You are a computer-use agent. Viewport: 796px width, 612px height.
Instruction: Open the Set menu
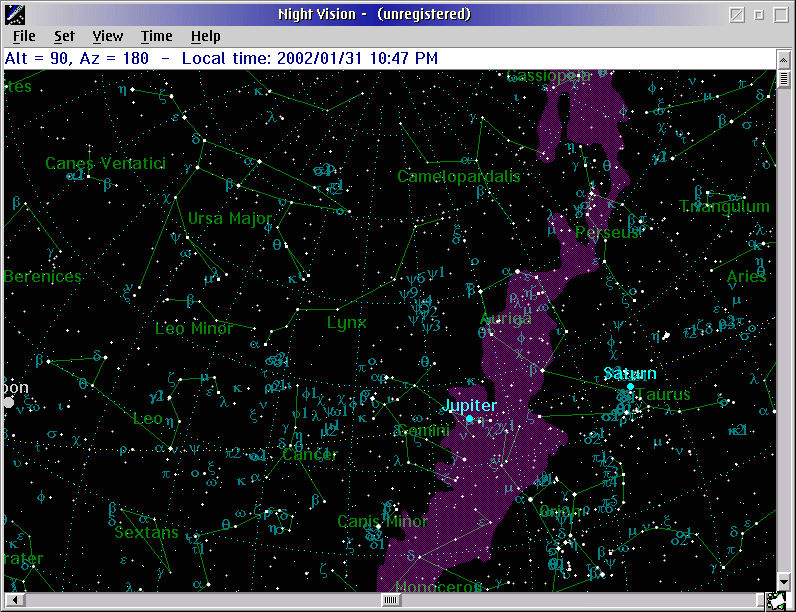point(64,36)
